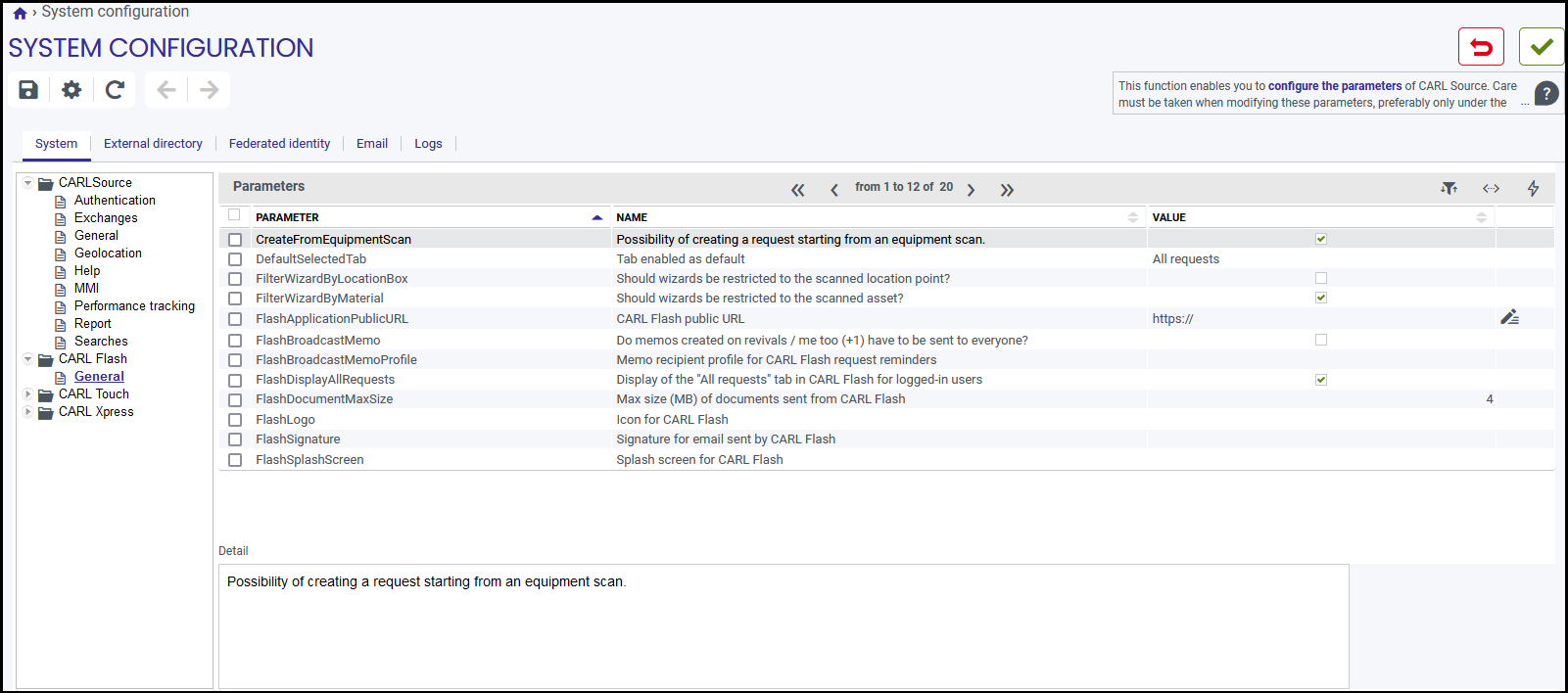Viewport: 1568px width, 693px height.
Task: Open the settings gear icon
Action: [71, 90]
